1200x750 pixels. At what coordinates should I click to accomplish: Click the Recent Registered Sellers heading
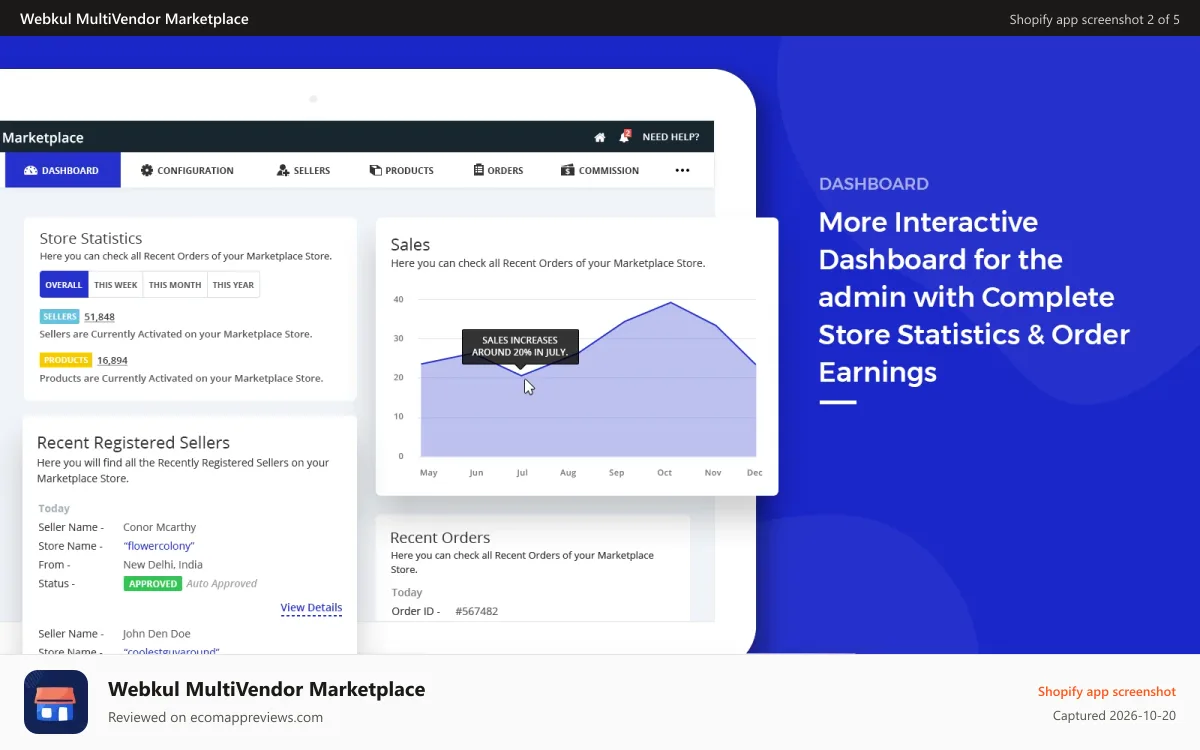[133, 443]
